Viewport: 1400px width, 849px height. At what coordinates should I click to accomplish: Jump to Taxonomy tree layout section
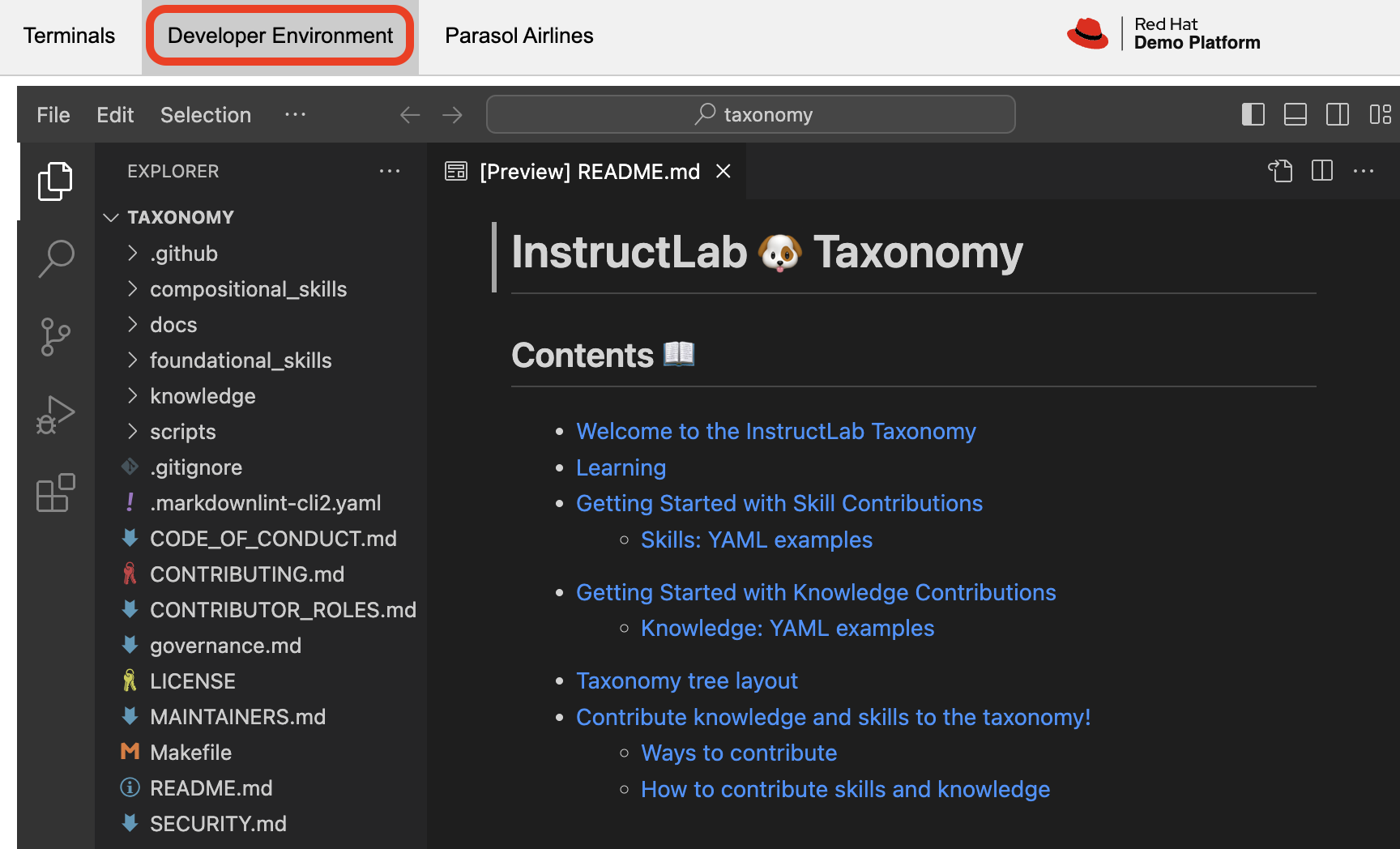[687, 680]
